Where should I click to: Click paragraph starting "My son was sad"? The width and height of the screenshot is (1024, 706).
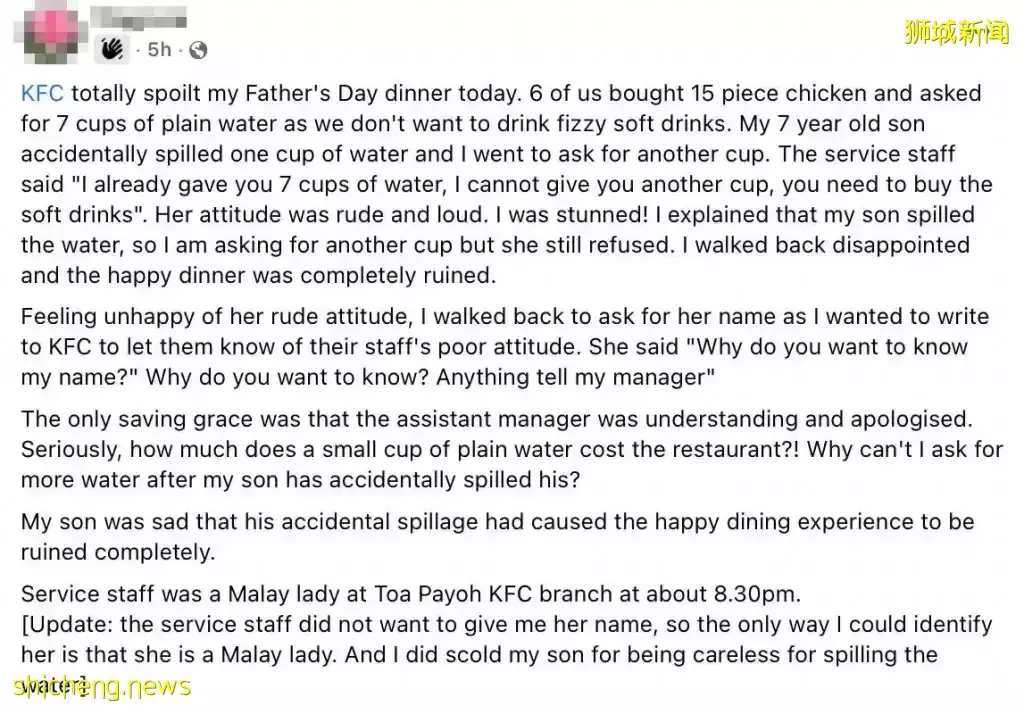498,537
